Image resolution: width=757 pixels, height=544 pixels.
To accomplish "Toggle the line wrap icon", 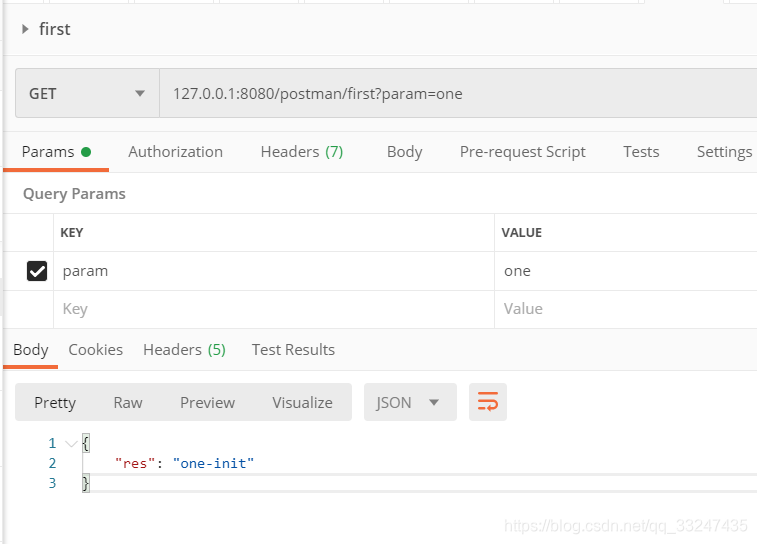I will [488, 402].
